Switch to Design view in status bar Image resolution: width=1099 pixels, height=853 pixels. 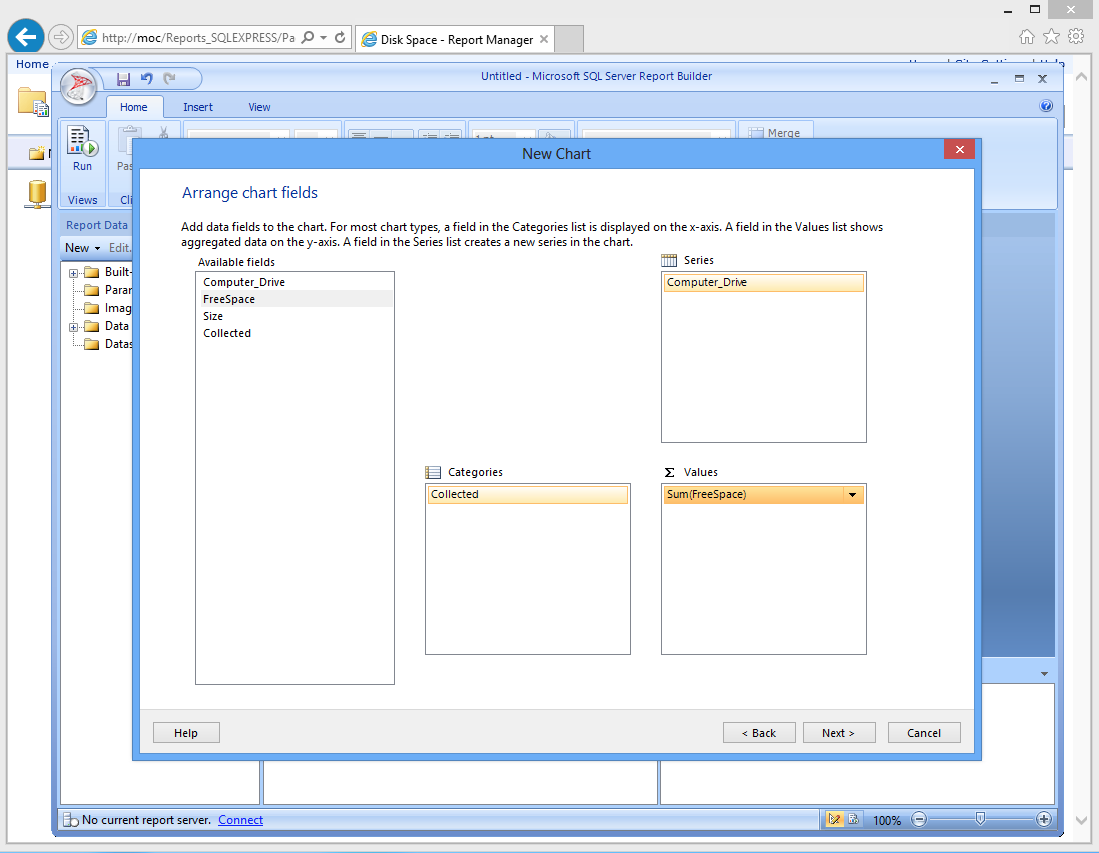834,820
